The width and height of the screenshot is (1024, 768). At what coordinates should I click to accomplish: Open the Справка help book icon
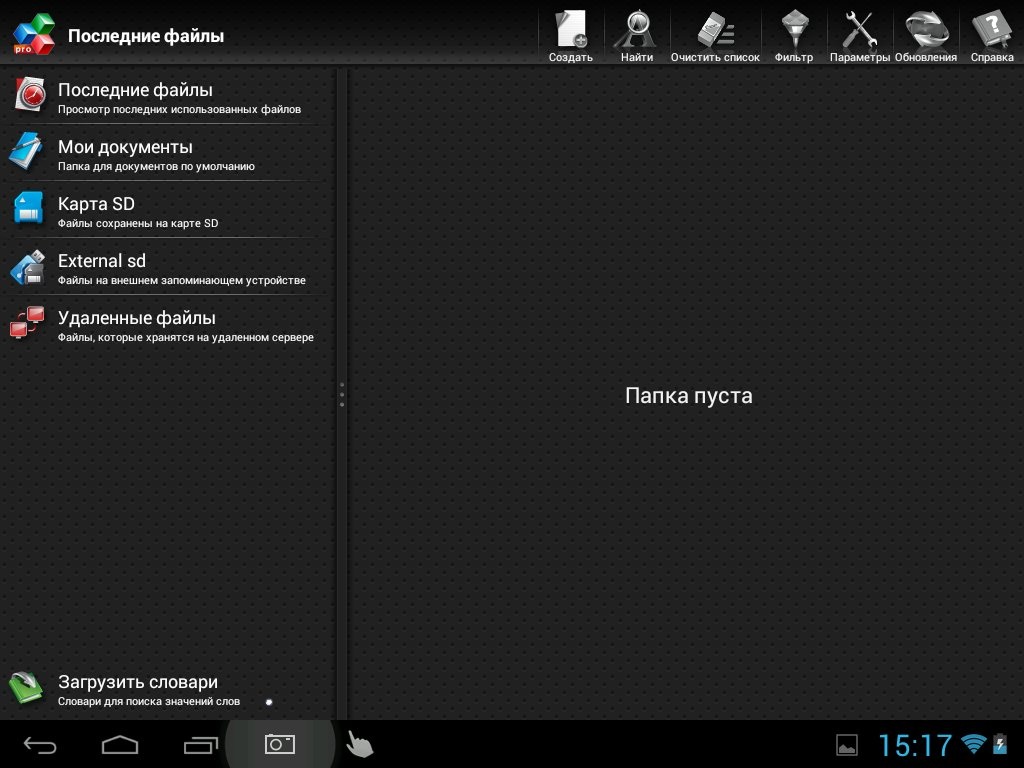991,36
